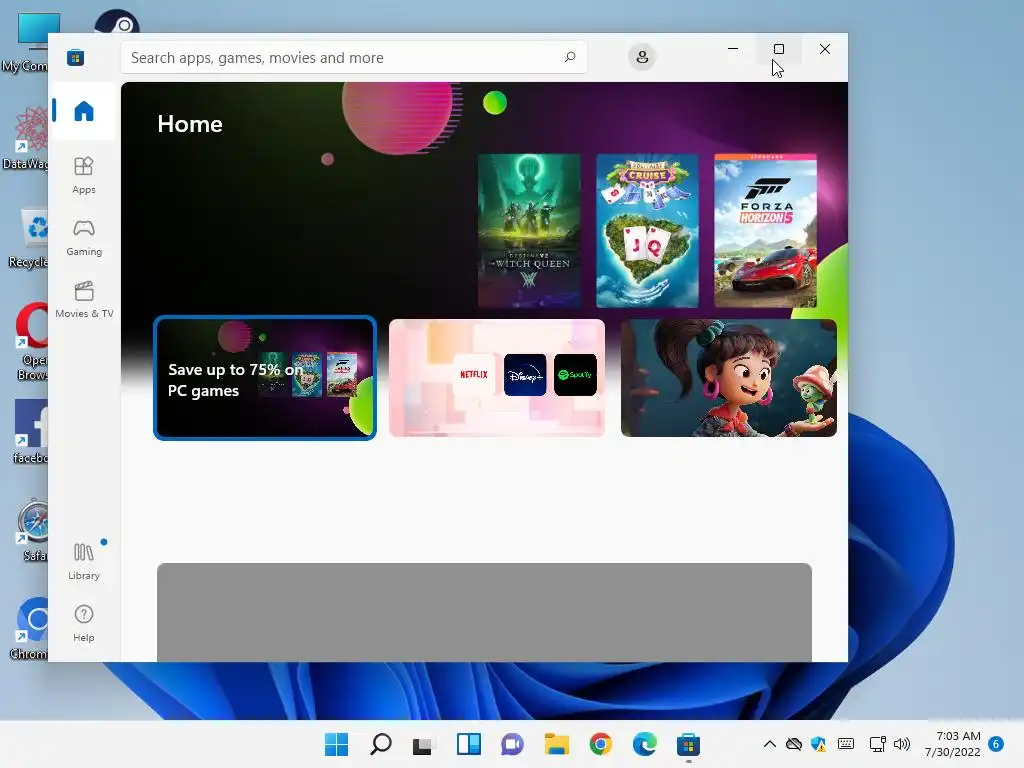Screen dimensions: 1024x768
Task: Open Solitaire Cruise game tile
Action: [x=647, y=231]
